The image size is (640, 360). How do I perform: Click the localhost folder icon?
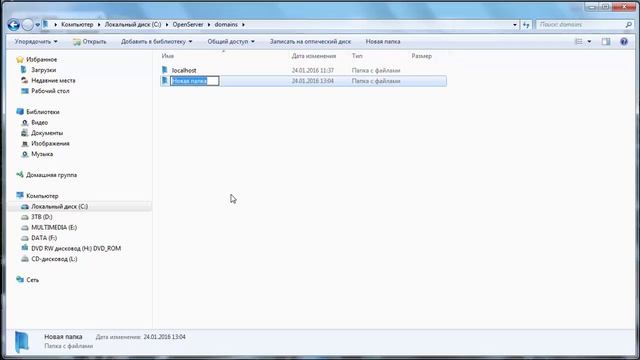(x=165, y=70)
